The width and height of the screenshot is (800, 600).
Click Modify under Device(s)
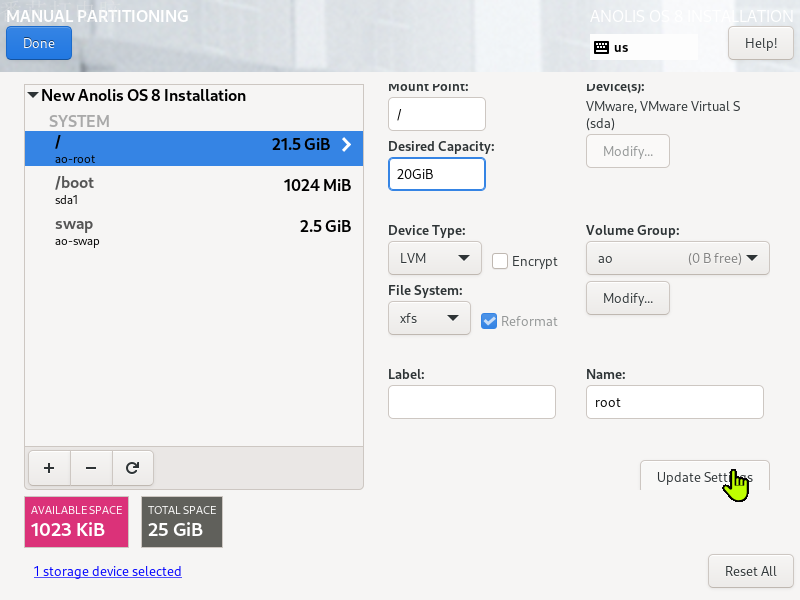point(628,151)
